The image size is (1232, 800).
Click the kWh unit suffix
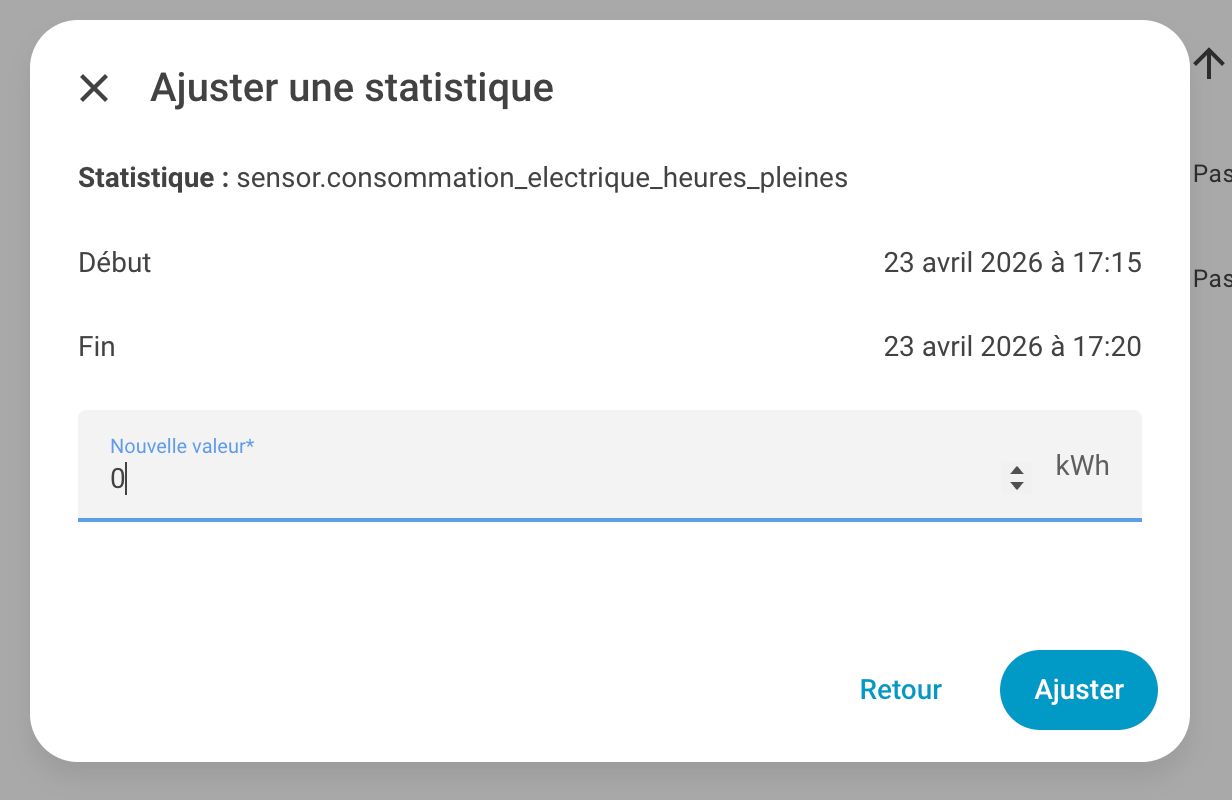1082,466
